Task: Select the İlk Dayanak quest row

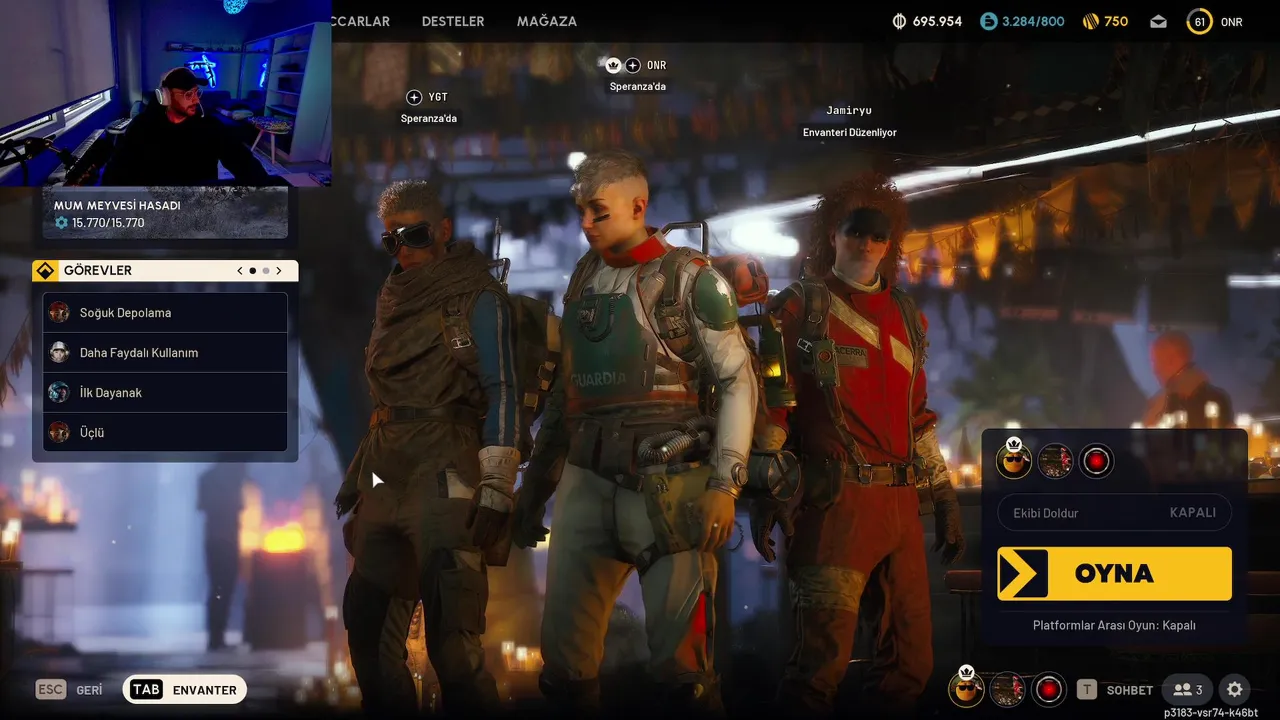Action: [165, 392]
